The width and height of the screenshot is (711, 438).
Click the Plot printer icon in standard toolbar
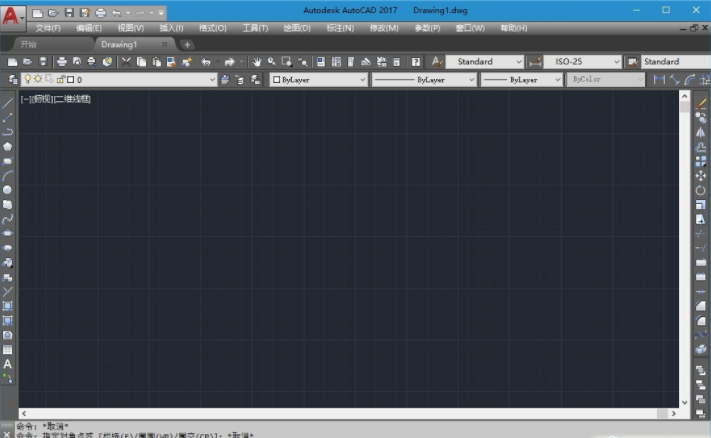[62, 62]
